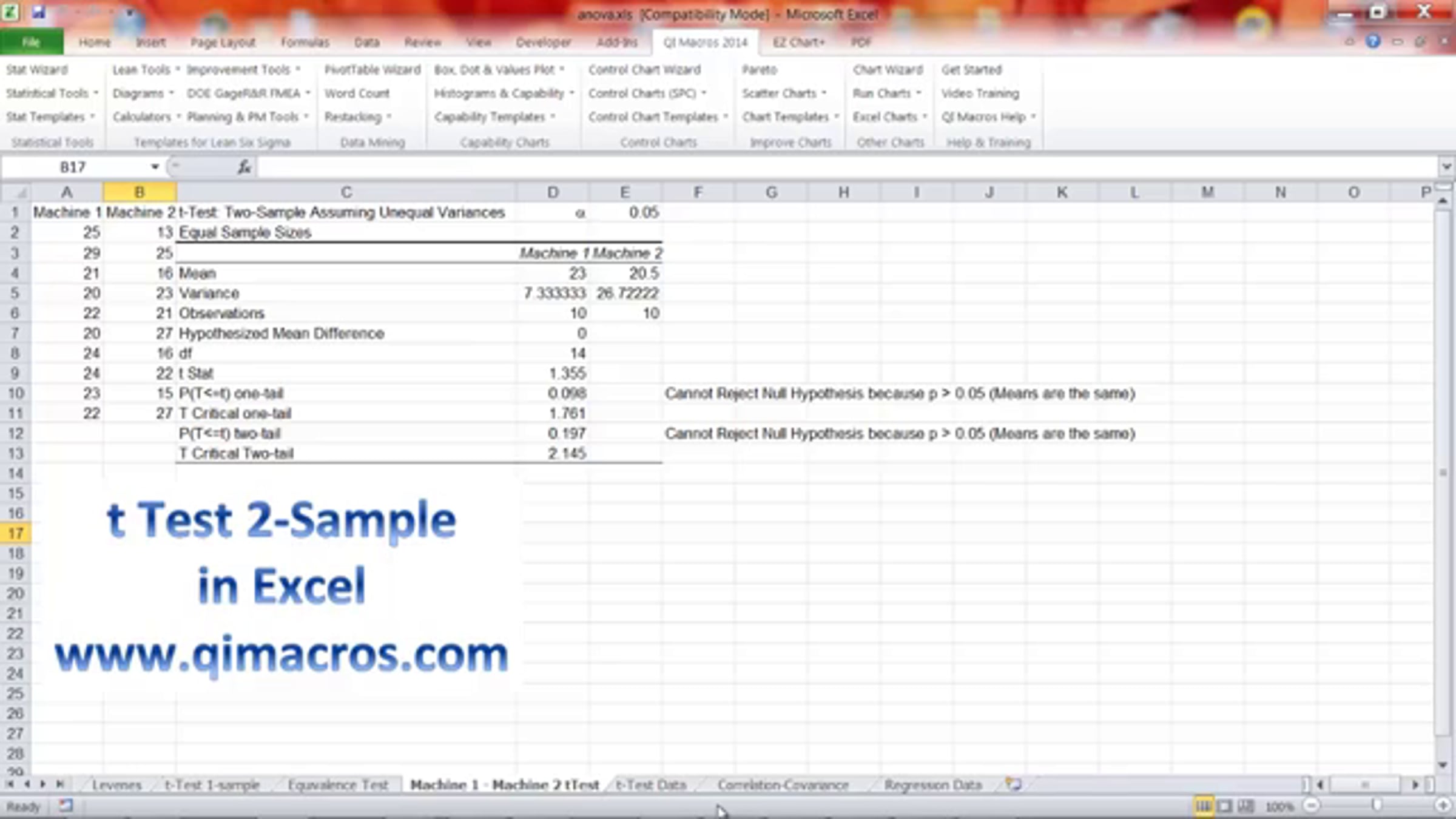Viewport: 1456px width, 819px height.
Task: Click the zoom level 100% indicator
Action: click(x=1279, y=806)
